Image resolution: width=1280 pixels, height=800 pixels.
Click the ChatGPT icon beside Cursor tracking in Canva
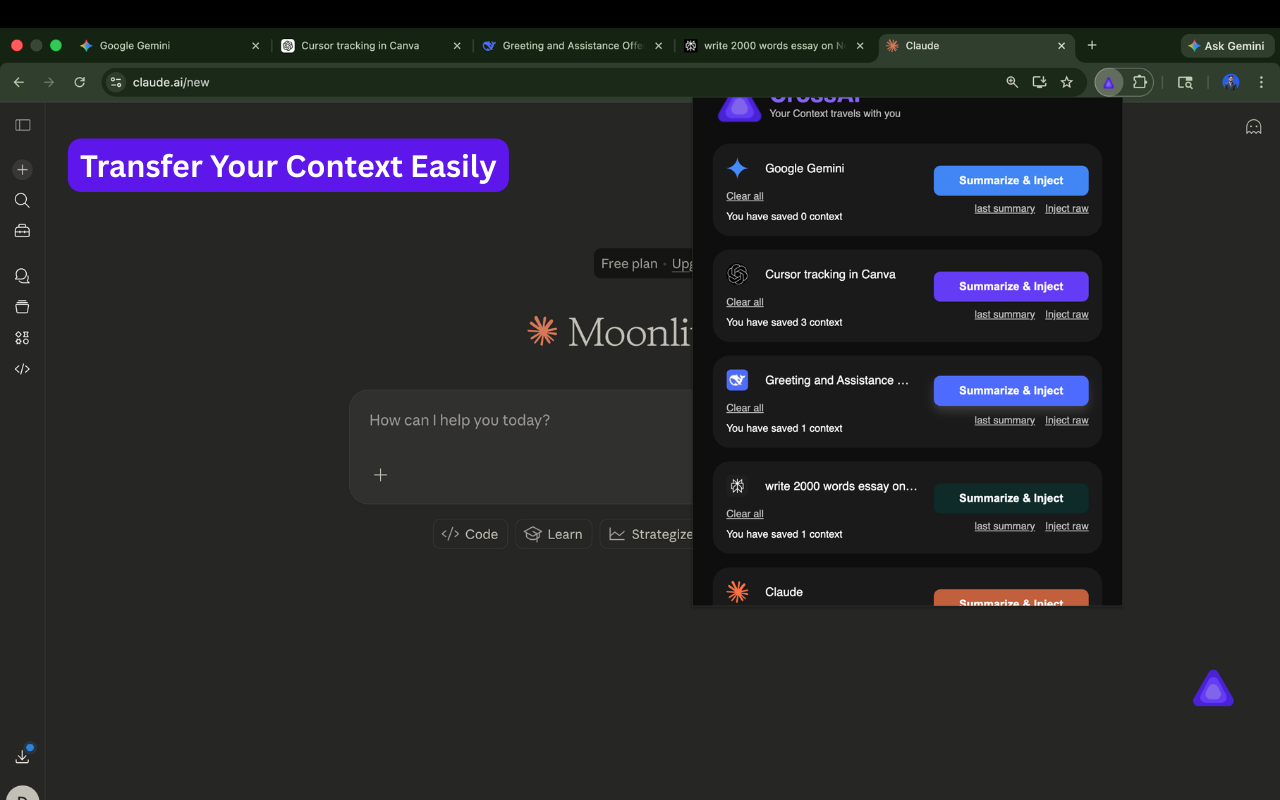pos(737,274)
